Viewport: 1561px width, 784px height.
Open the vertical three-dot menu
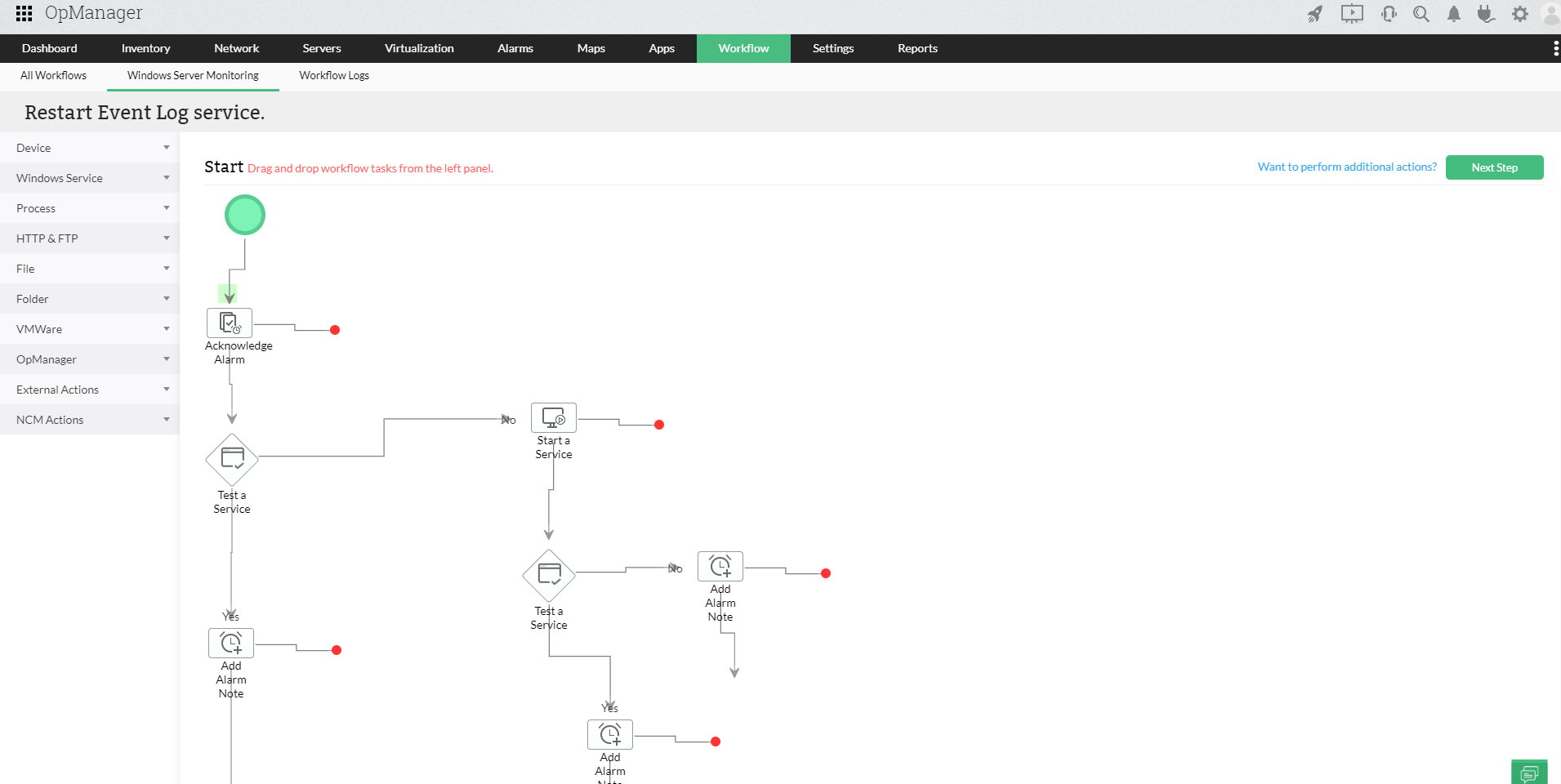coord(1555,49)
